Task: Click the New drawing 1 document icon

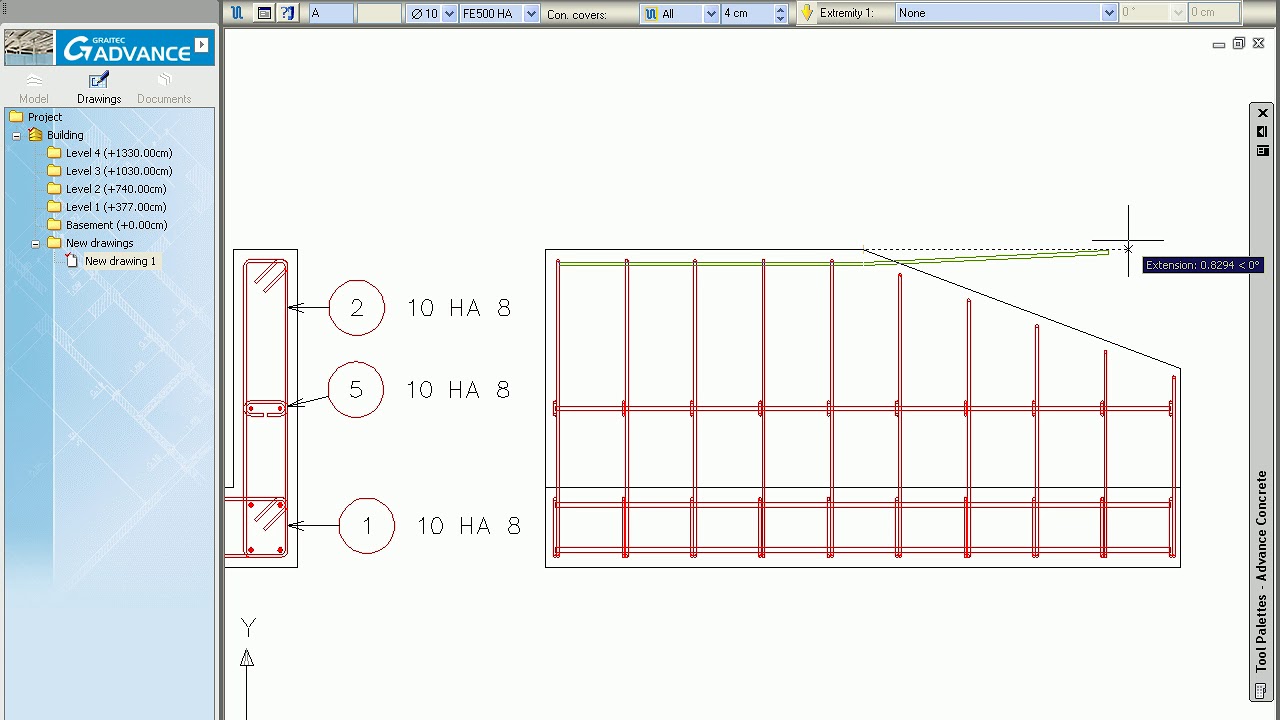Action: pyautogui.click(x=71, y=261)
